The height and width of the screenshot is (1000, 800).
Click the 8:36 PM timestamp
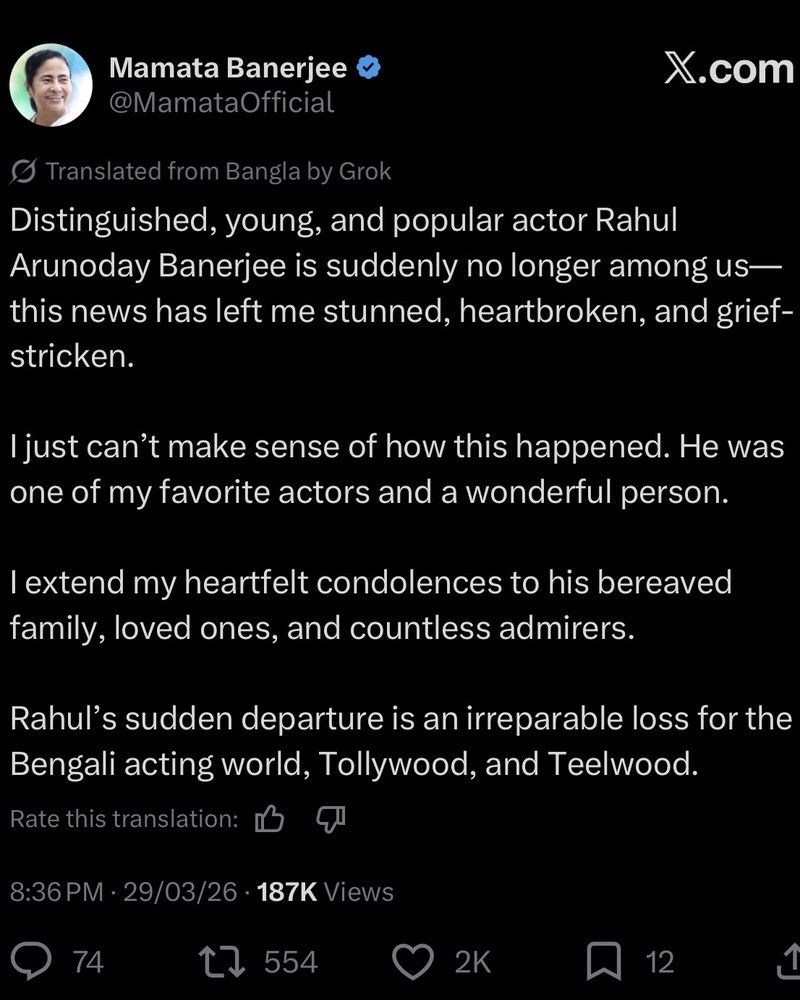click(56, 892)
